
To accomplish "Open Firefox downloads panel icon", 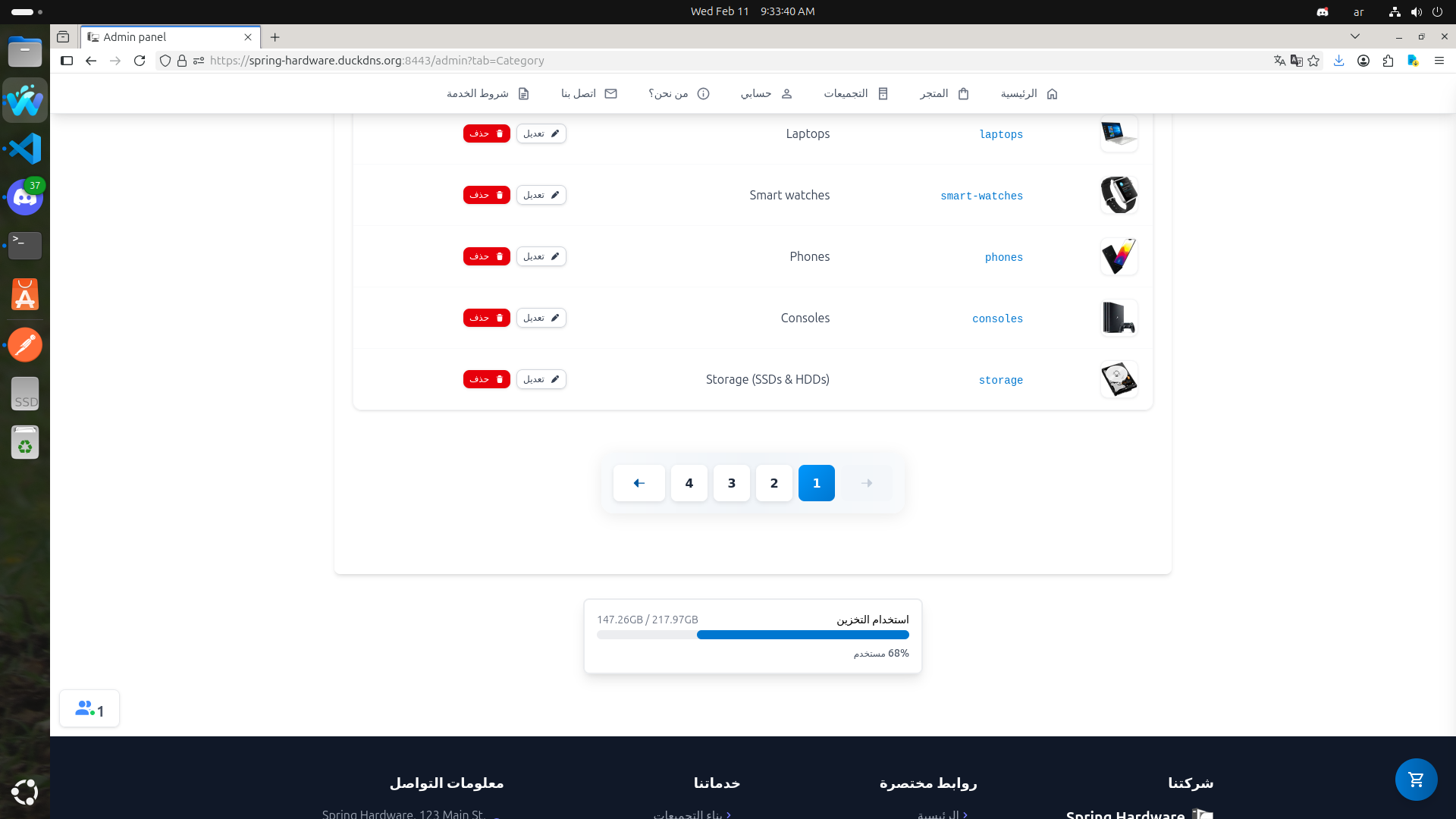I will pyautogui.click(x=1338, y=61).
